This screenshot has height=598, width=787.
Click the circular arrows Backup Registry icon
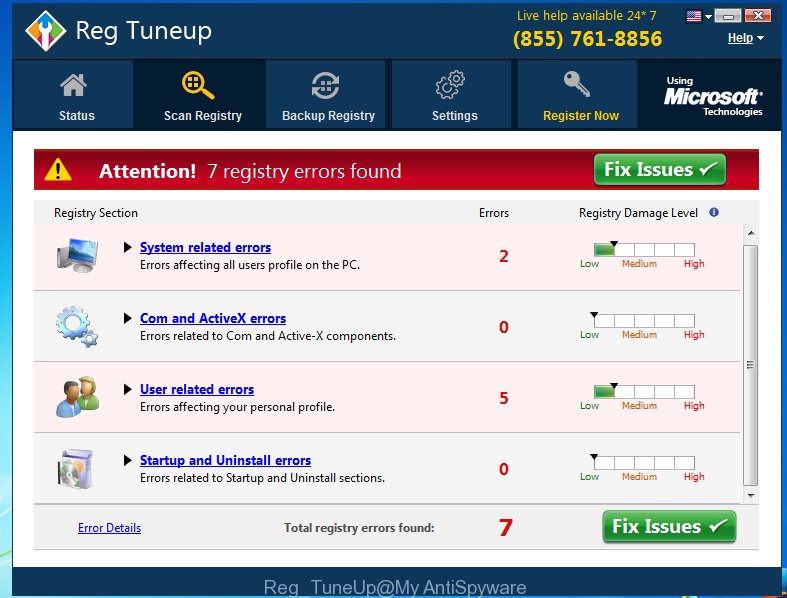(x=325, y=85)
